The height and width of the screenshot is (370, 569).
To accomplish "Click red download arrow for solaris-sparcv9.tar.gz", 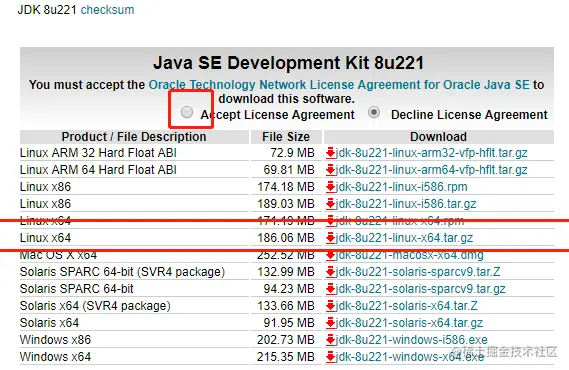I will [x=330, y=289].
